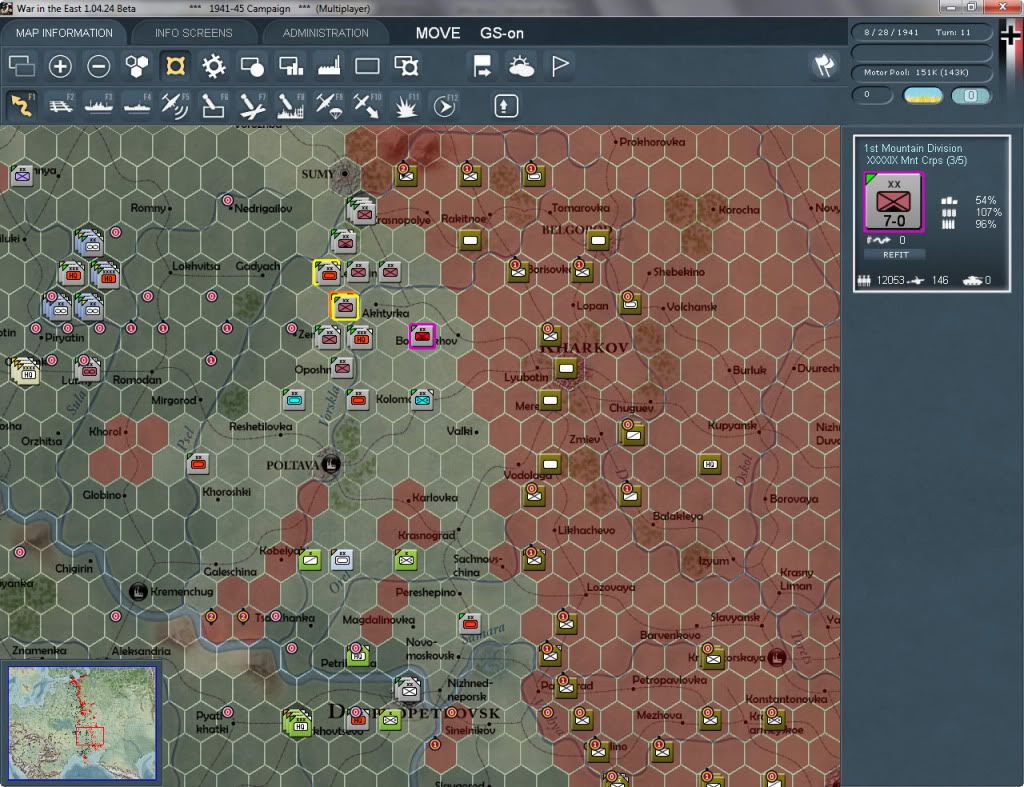Click the blue and yellow pill indicator
Screen dimensions: 1024x787
click(922, 95)
